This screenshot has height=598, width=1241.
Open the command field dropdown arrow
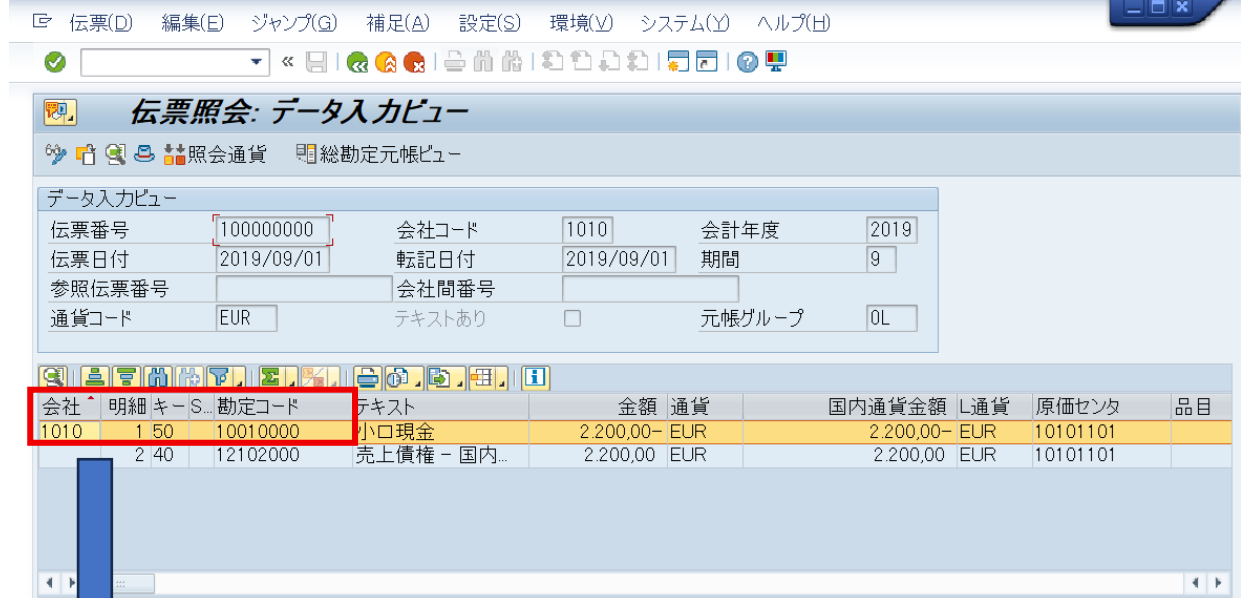click(258, 62)
